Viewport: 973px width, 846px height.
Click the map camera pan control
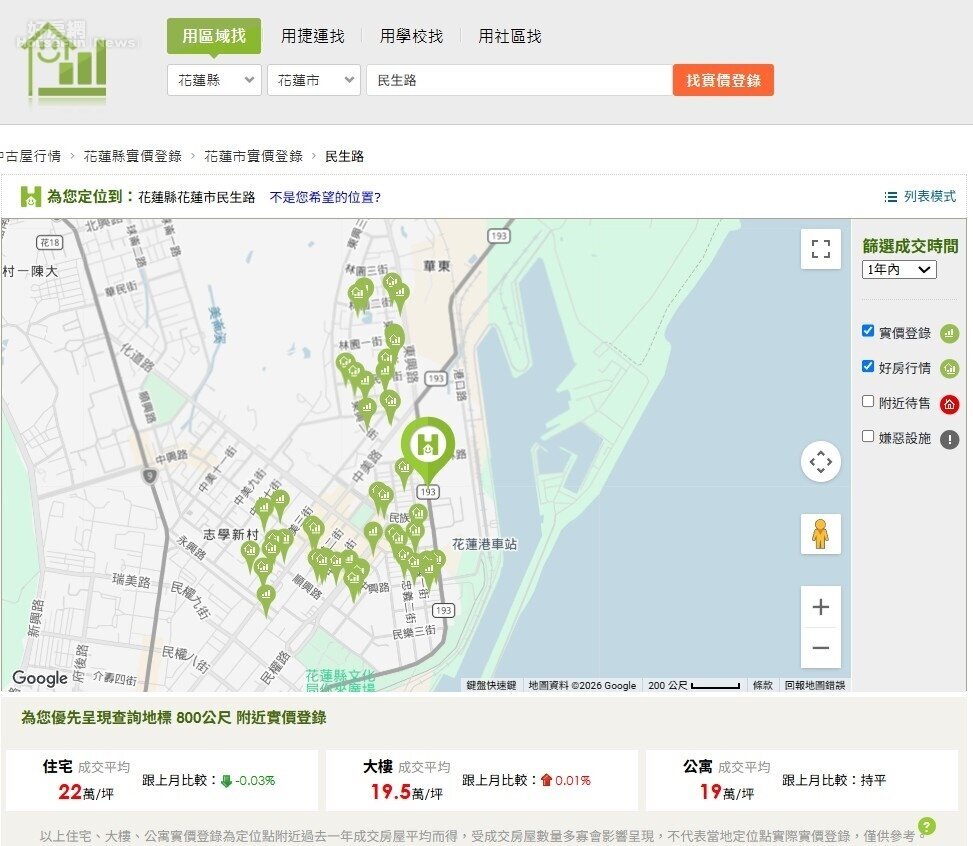point(820,461)
